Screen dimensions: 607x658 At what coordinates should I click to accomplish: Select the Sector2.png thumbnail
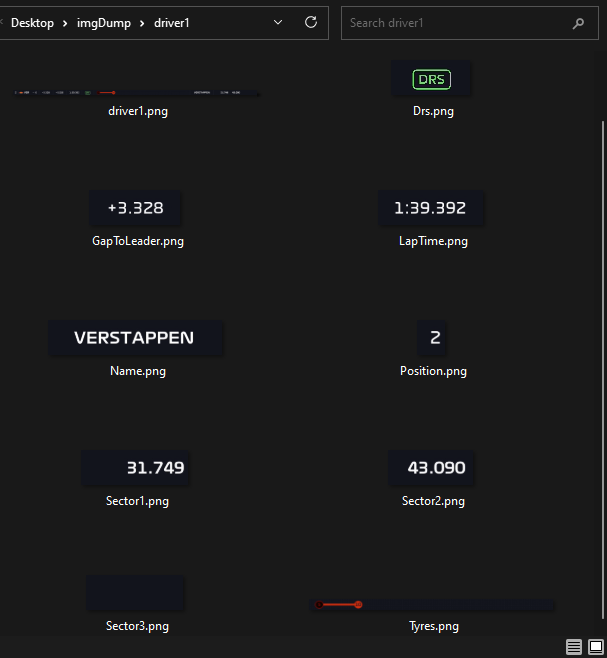tap(432, 468)
